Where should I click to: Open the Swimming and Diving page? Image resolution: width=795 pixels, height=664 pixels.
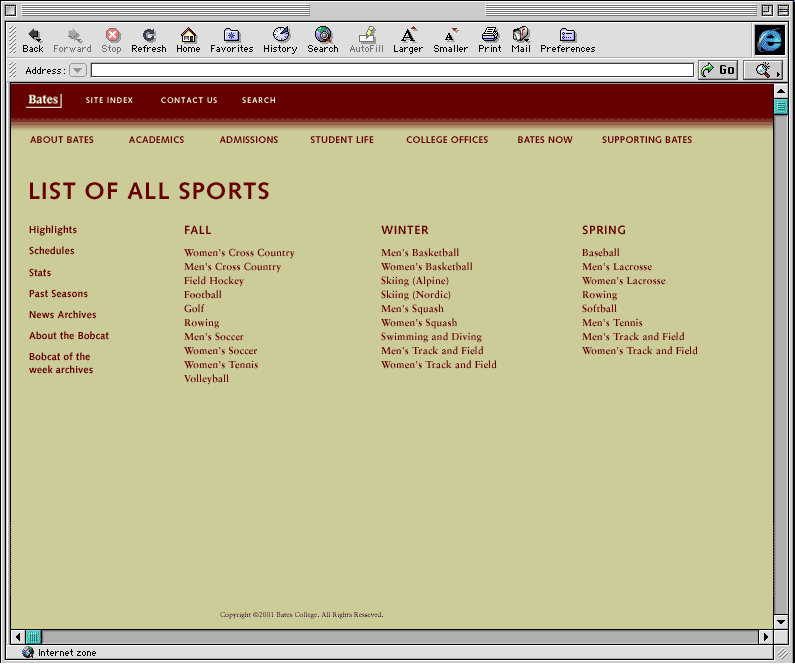431,337
